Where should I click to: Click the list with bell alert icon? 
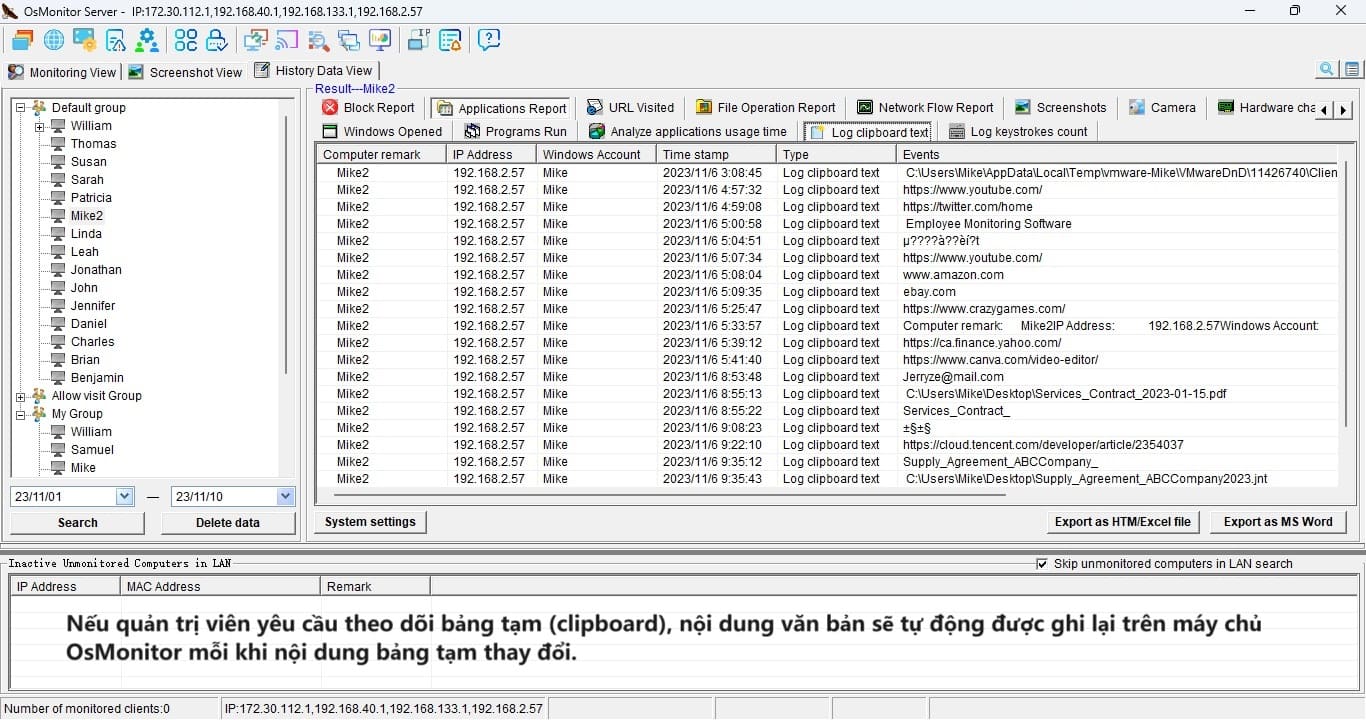pos(450,40)
